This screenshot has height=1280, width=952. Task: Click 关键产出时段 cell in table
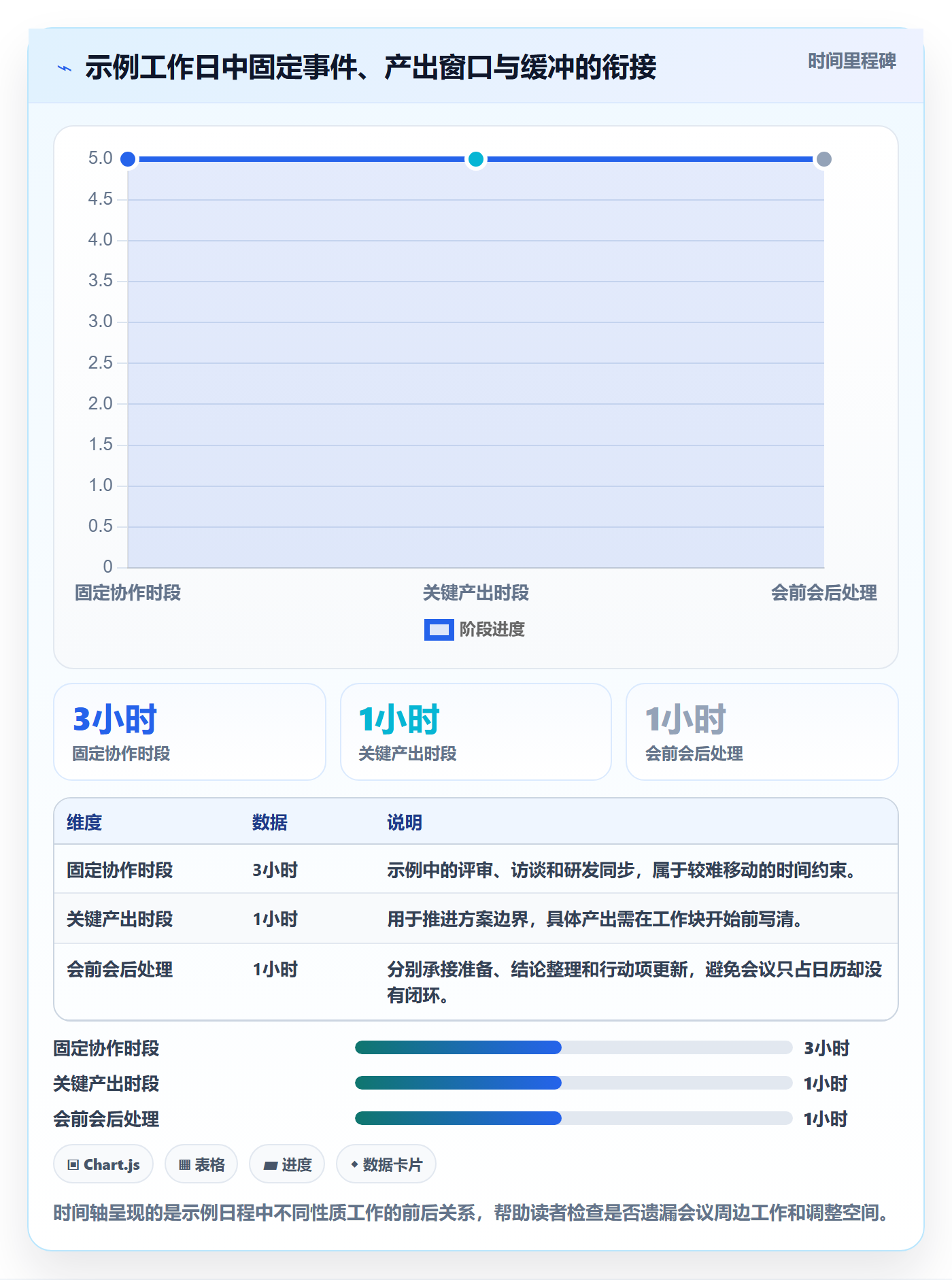pos(120,919)
